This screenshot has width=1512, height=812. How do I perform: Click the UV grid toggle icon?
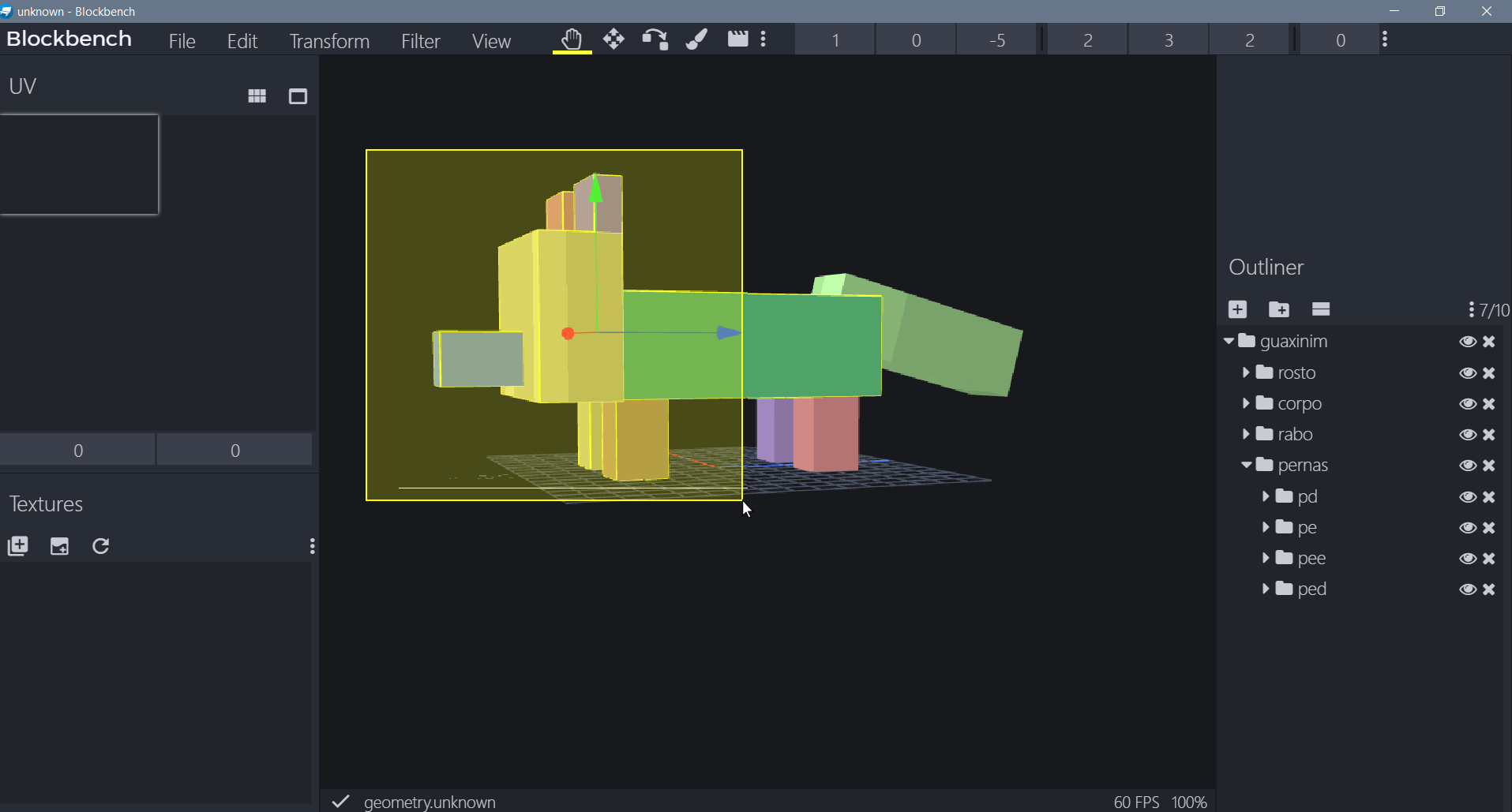pos(257,95)
